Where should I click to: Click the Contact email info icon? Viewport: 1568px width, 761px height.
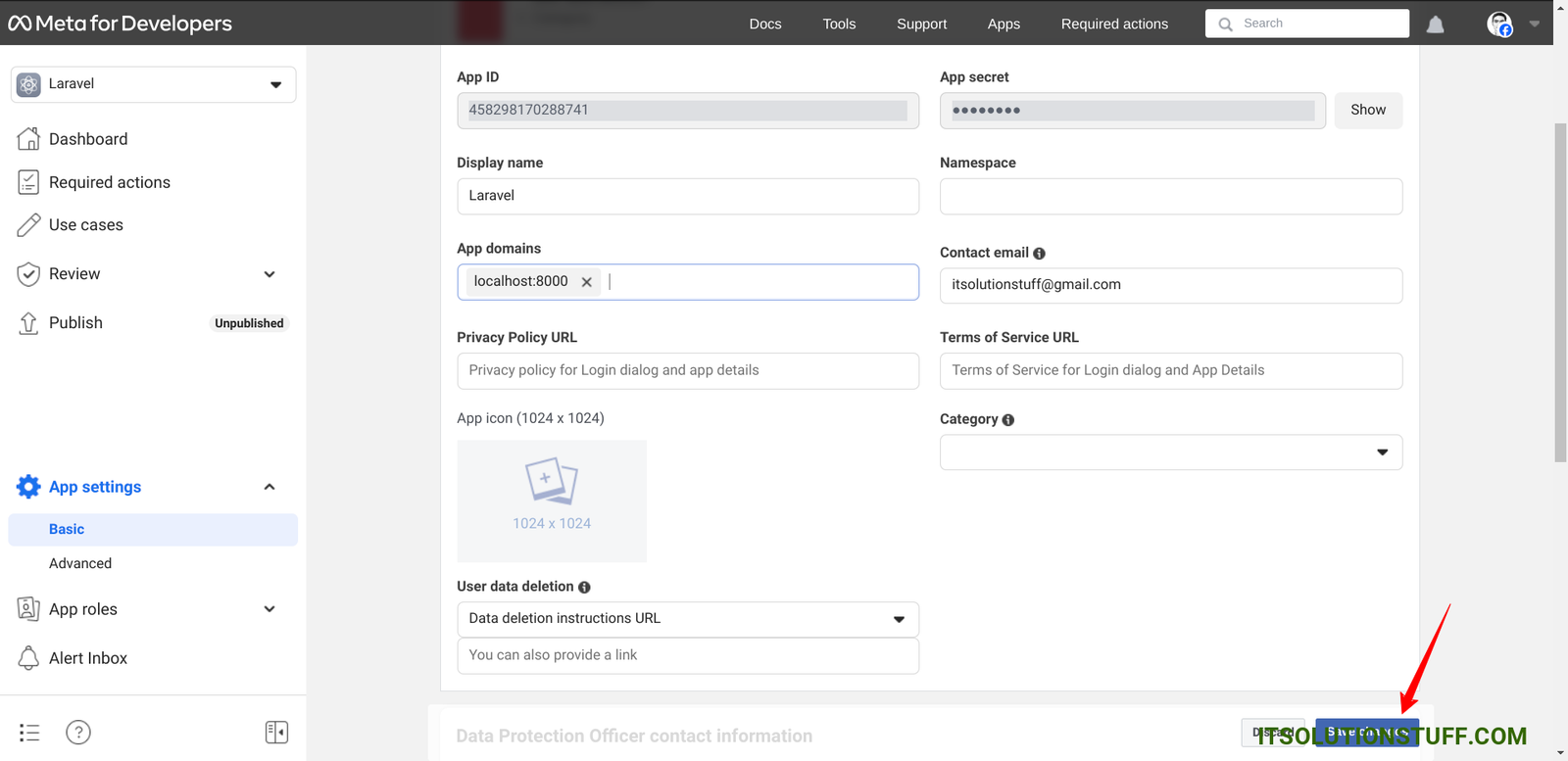(1040, 254)
